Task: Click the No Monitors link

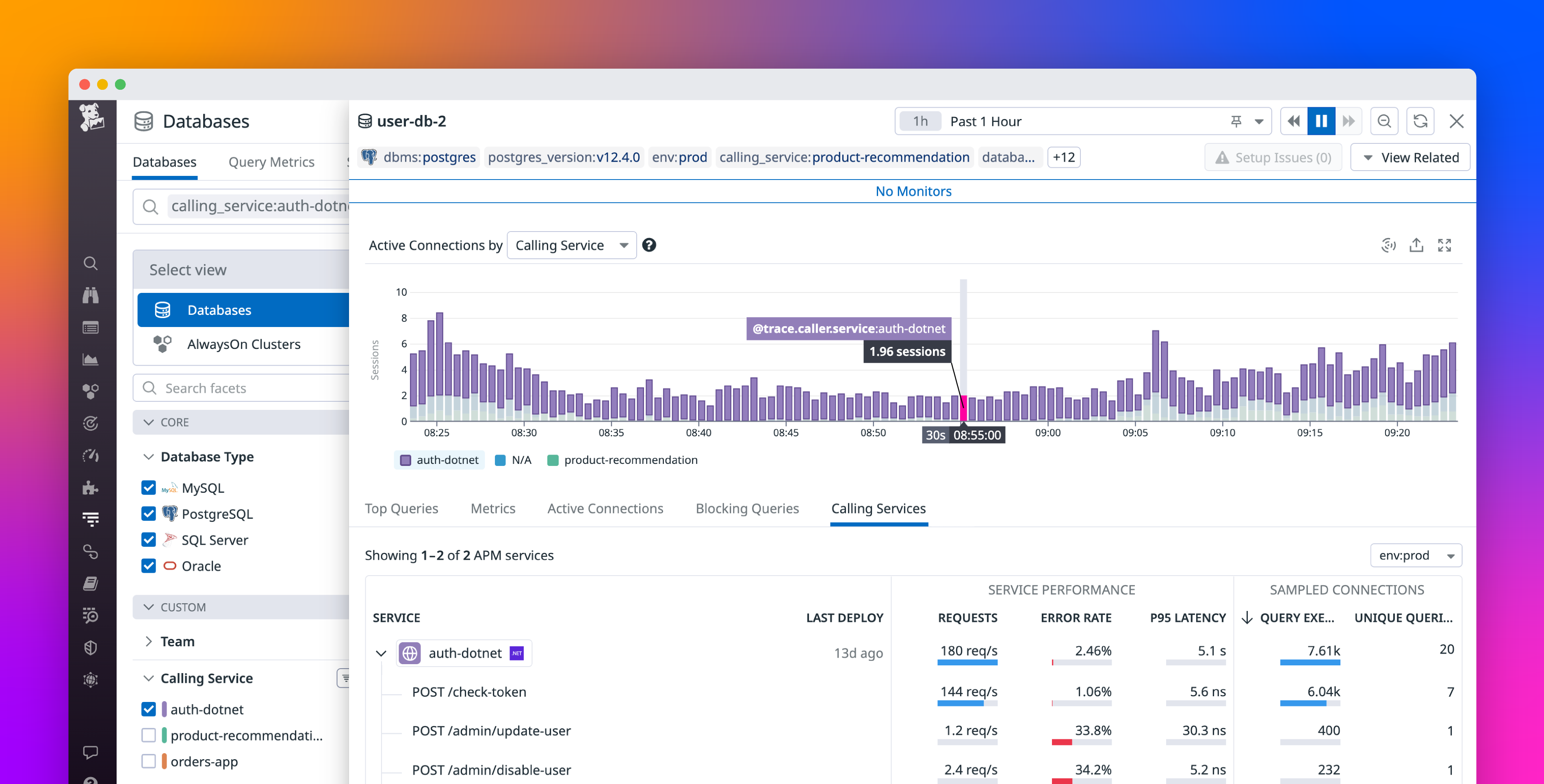Action: click(x=913, y=191)
